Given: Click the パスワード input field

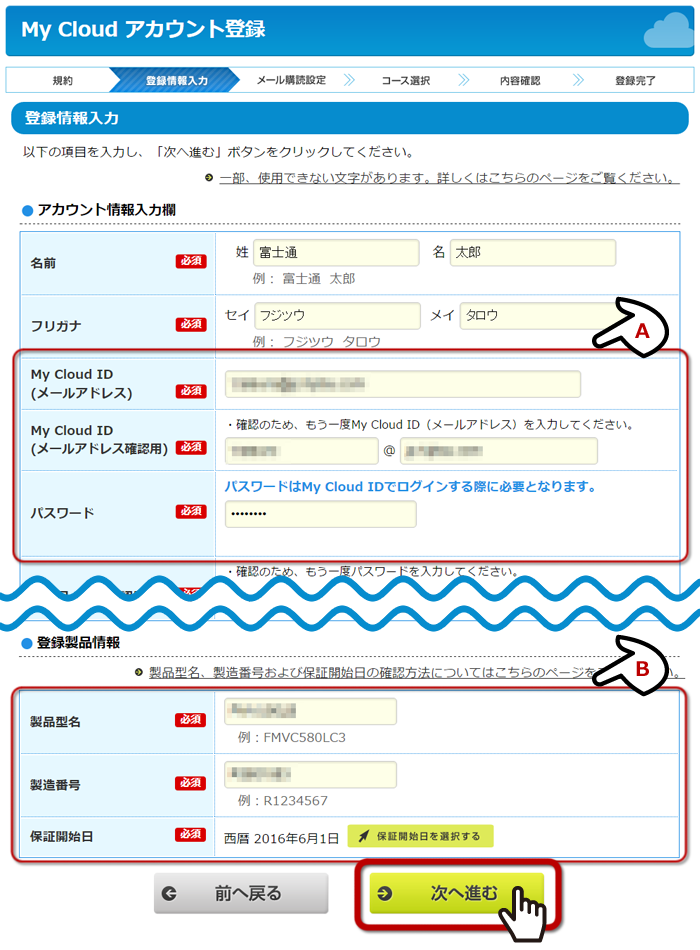Looking at the screenshot, I should (321, 514).
